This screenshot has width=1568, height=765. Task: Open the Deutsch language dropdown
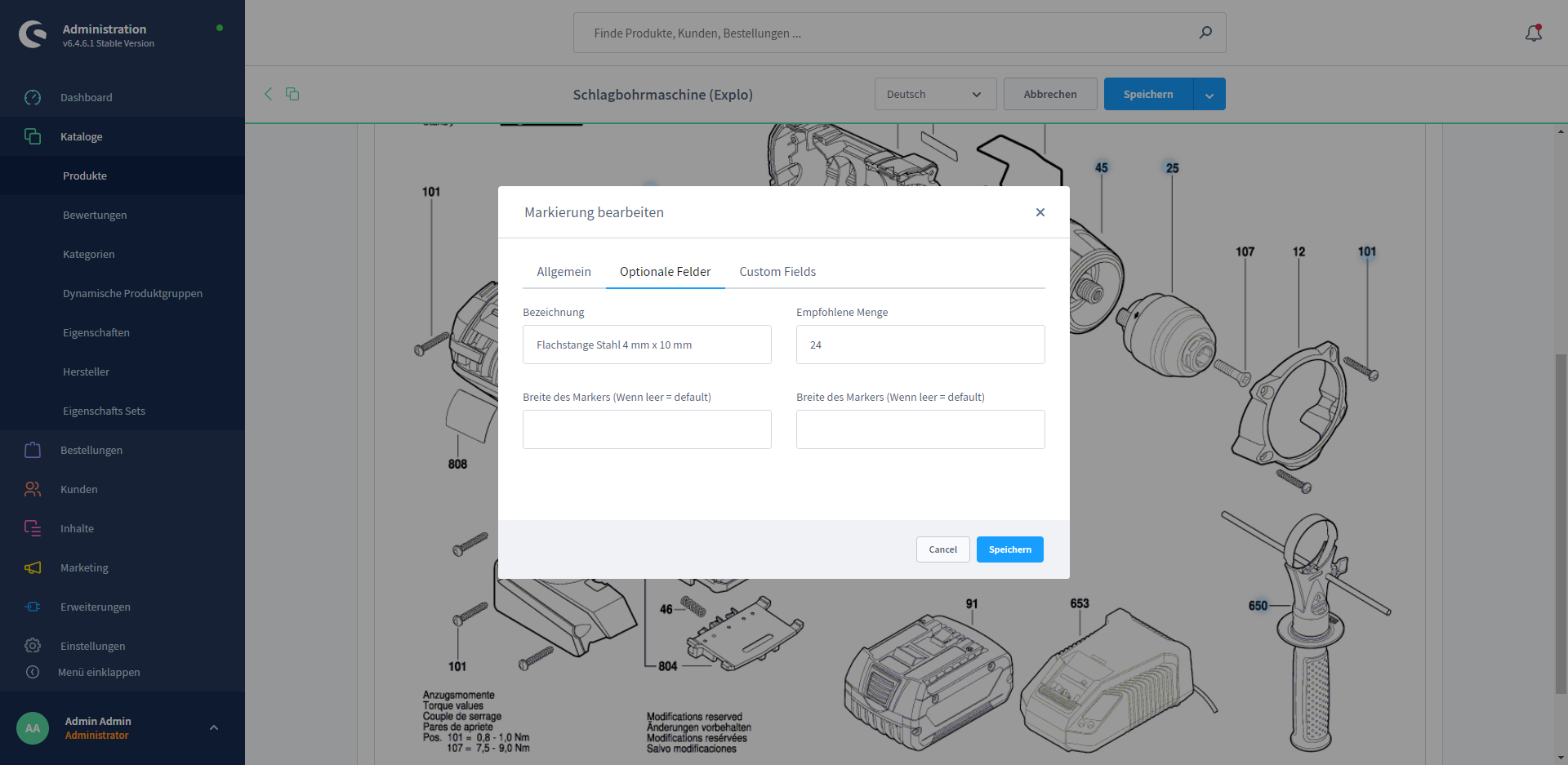point(935,94)
